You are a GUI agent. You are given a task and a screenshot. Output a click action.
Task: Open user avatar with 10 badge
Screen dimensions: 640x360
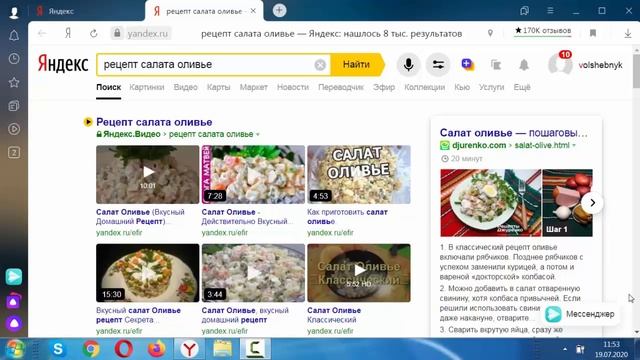[x=560, y=64]
